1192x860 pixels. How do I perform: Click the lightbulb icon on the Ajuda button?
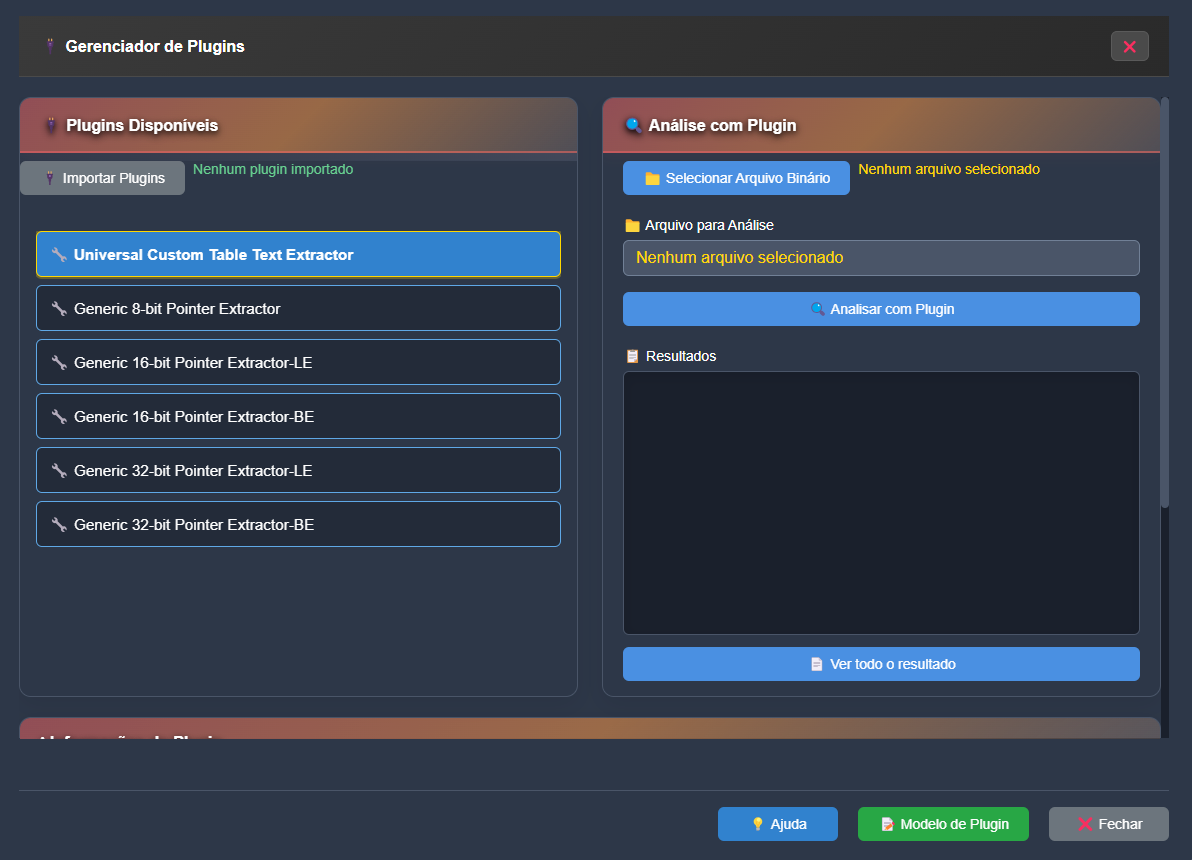tap(758, 824)
